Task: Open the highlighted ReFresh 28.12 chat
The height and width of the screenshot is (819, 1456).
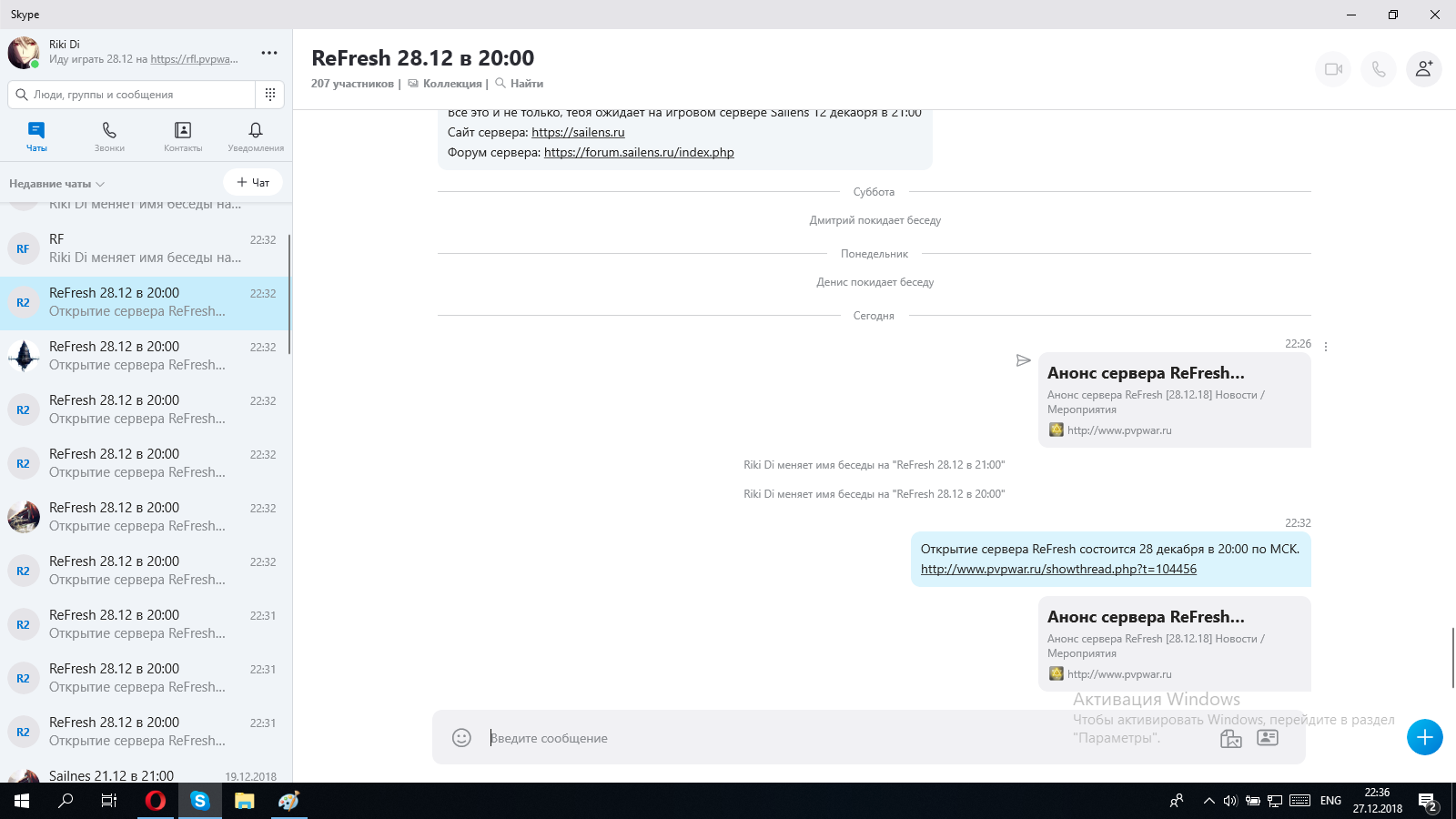Action: (146, 302)
